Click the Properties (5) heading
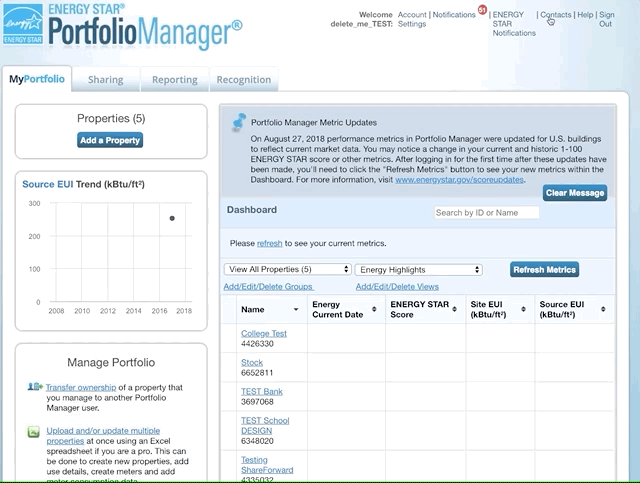This screenshot has width=640, height=483. click(111, 118)
